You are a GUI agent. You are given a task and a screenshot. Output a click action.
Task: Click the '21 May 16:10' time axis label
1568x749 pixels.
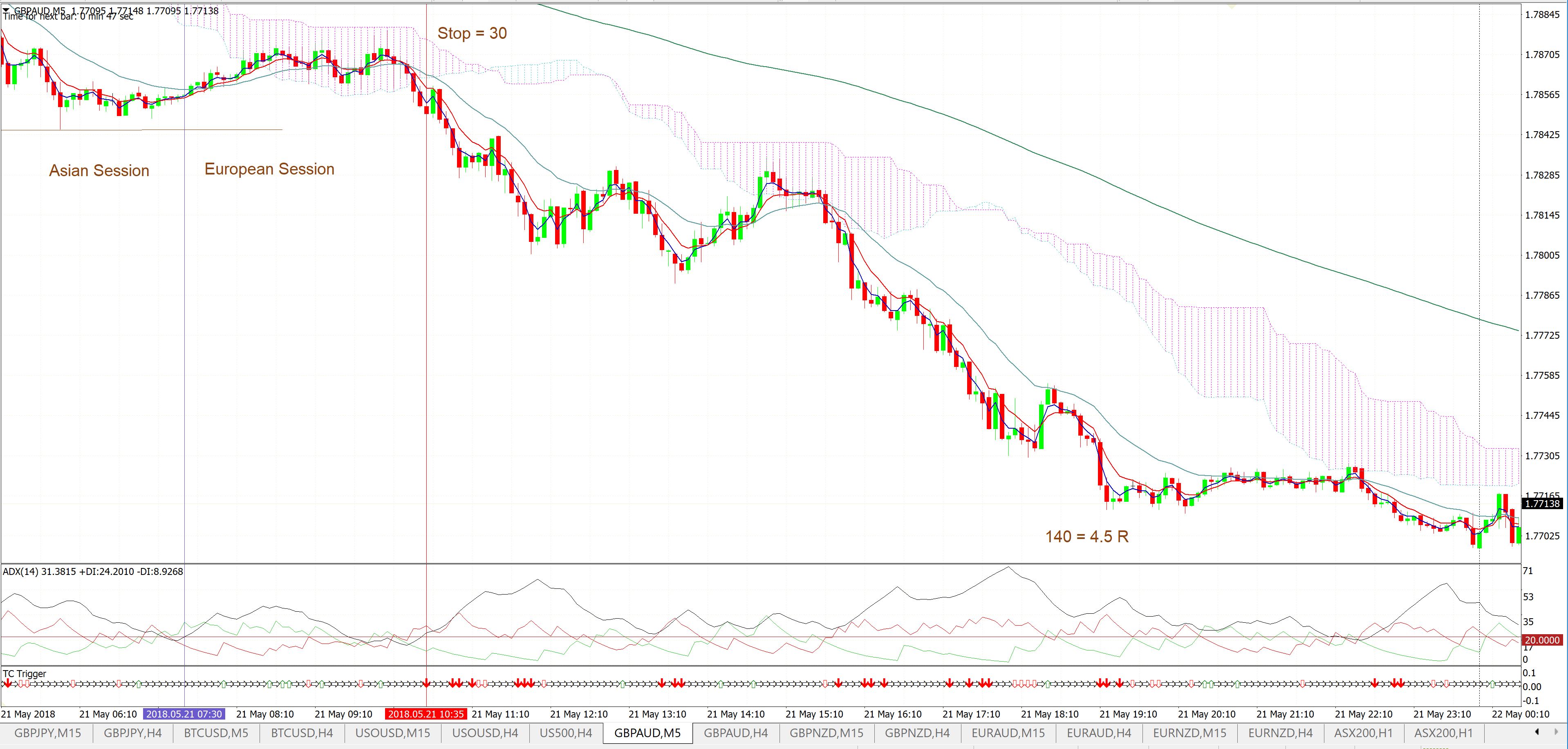pyautogui.click(x=893, y=714)
